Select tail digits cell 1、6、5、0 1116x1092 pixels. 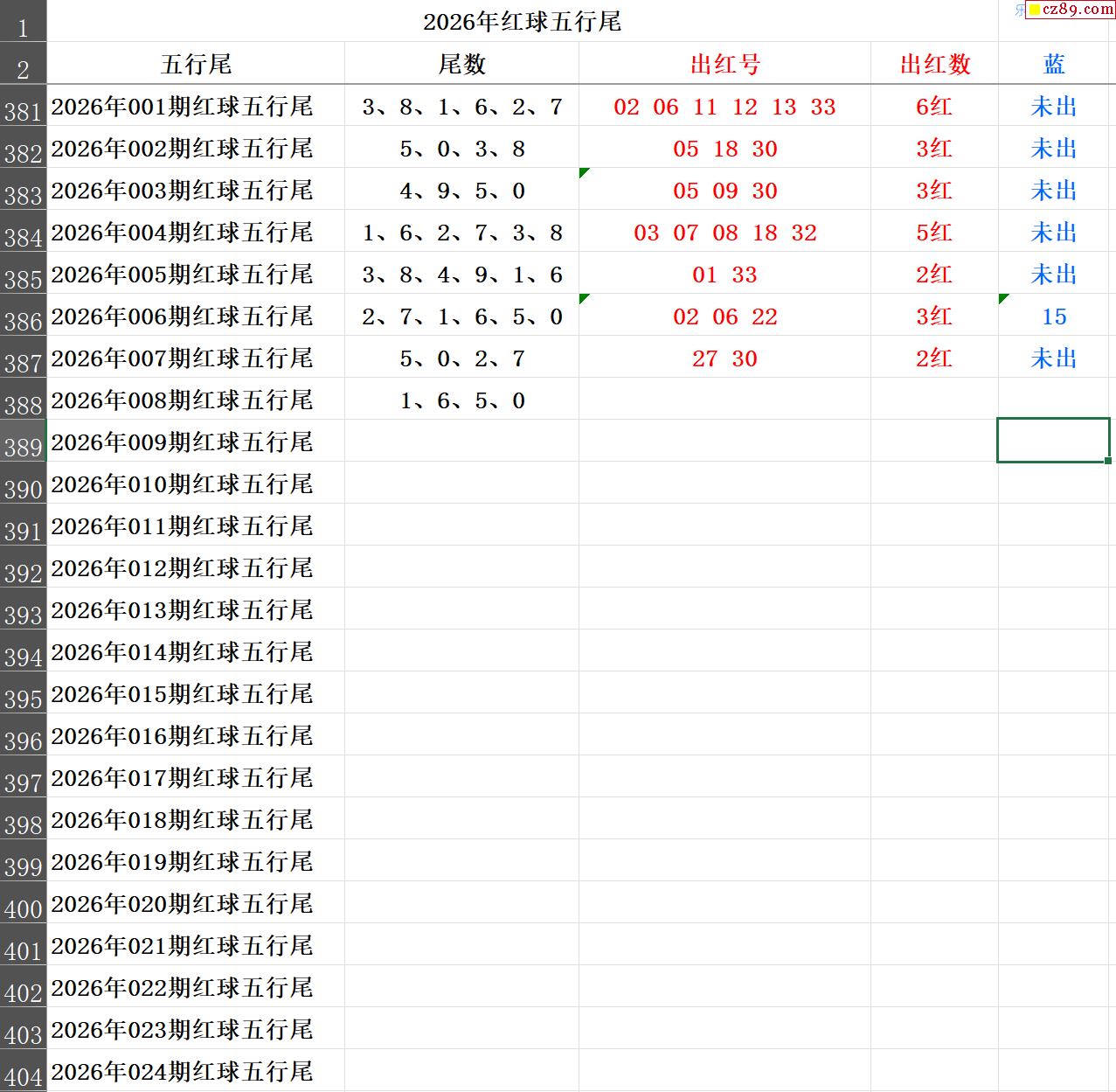click(x=461, y=400)
